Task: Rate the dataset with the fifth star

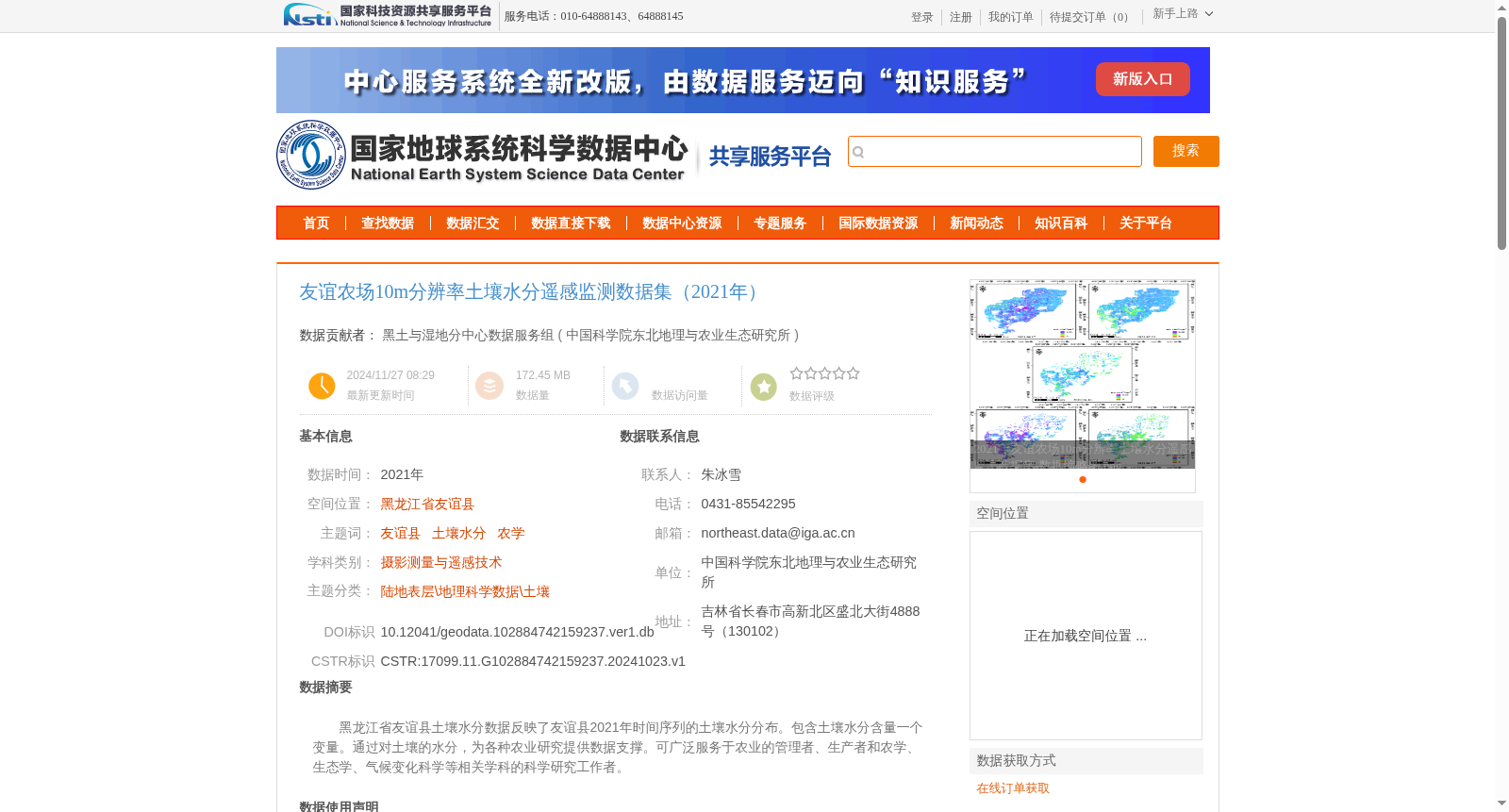Action: [854, 373]
